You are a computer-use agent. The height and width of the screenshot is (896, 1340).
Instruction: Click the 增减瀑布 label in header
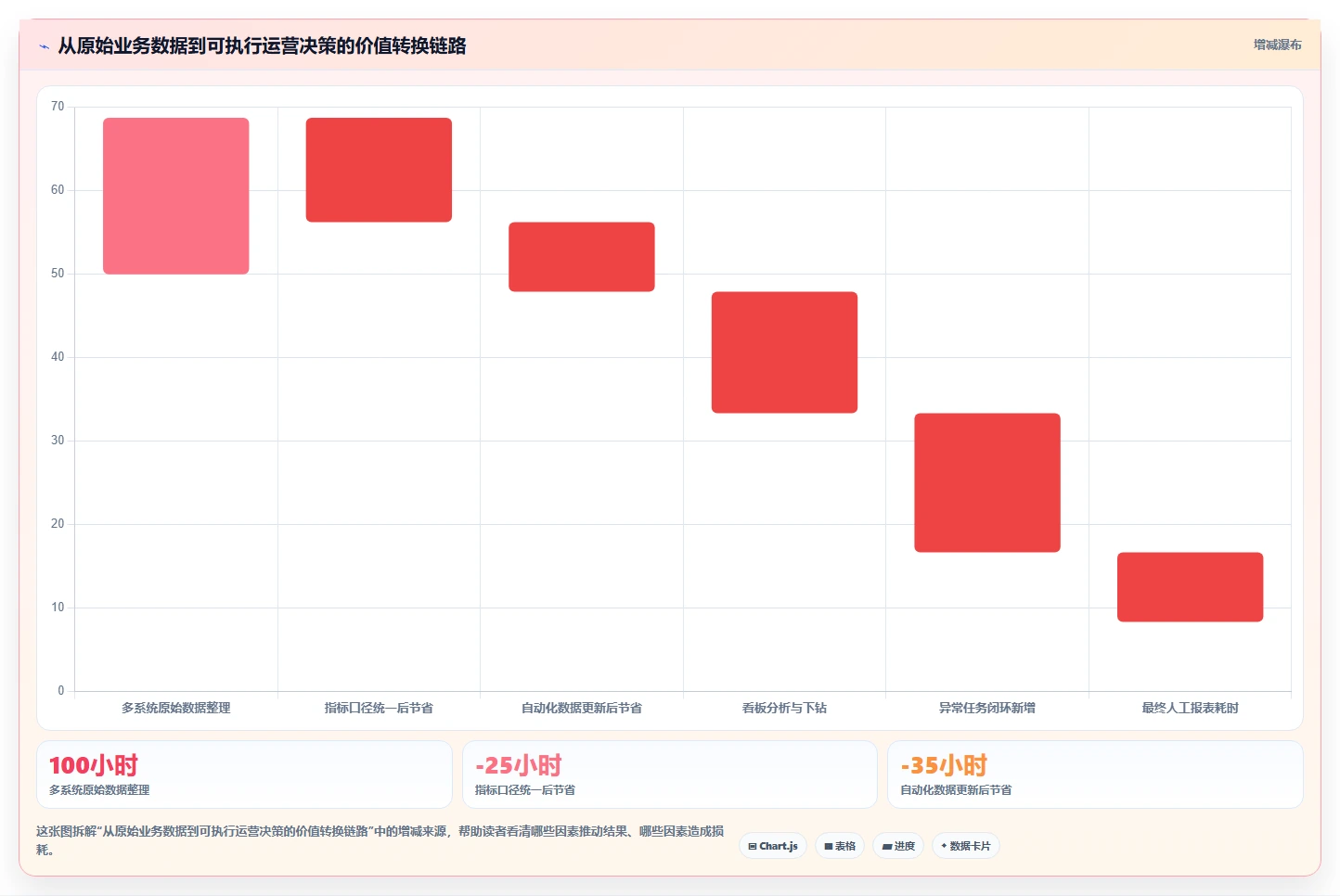tap(1277, 45)
